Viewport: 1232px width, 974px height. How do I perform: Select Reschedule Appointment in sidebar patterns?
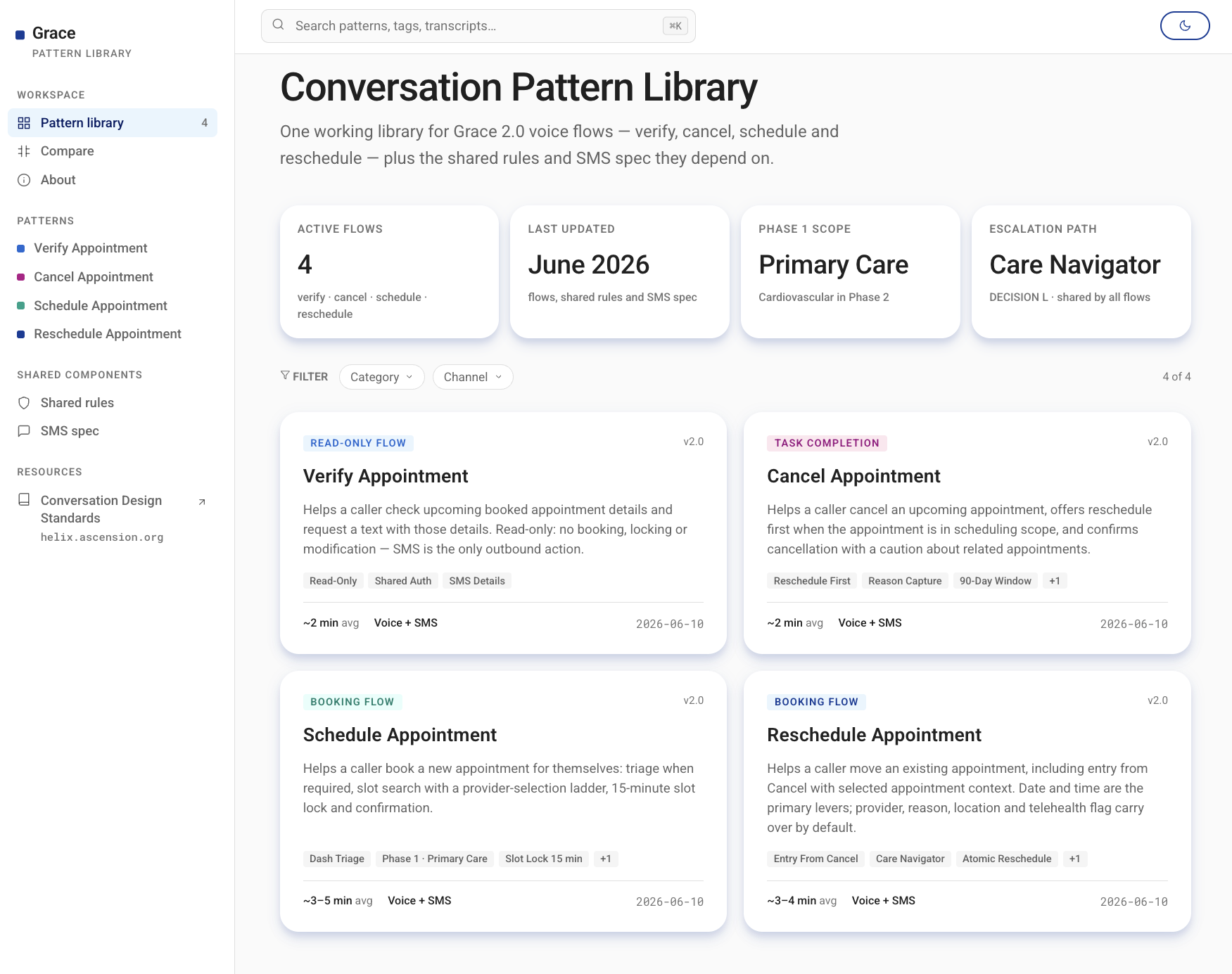click(108, 334)
